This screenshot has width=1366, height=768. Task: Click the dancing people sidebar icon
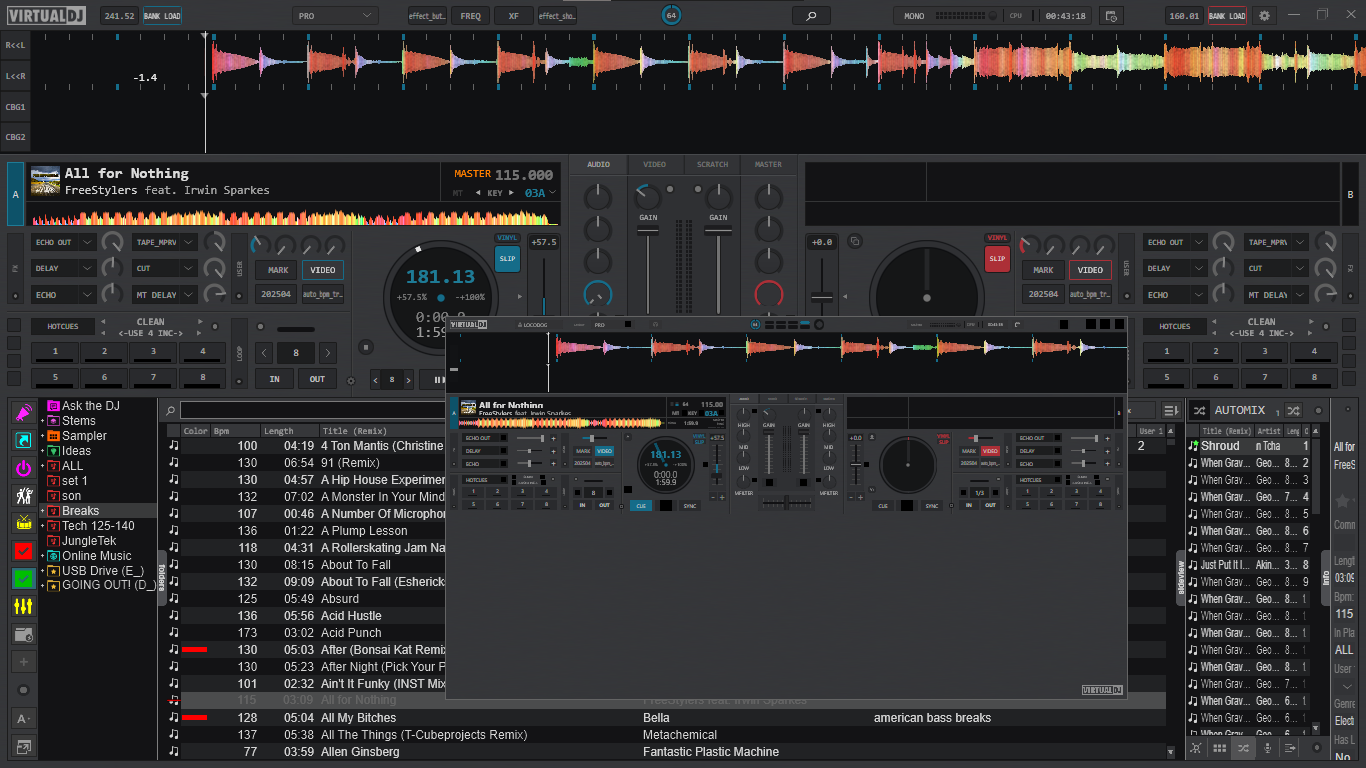tap(24, 495)
